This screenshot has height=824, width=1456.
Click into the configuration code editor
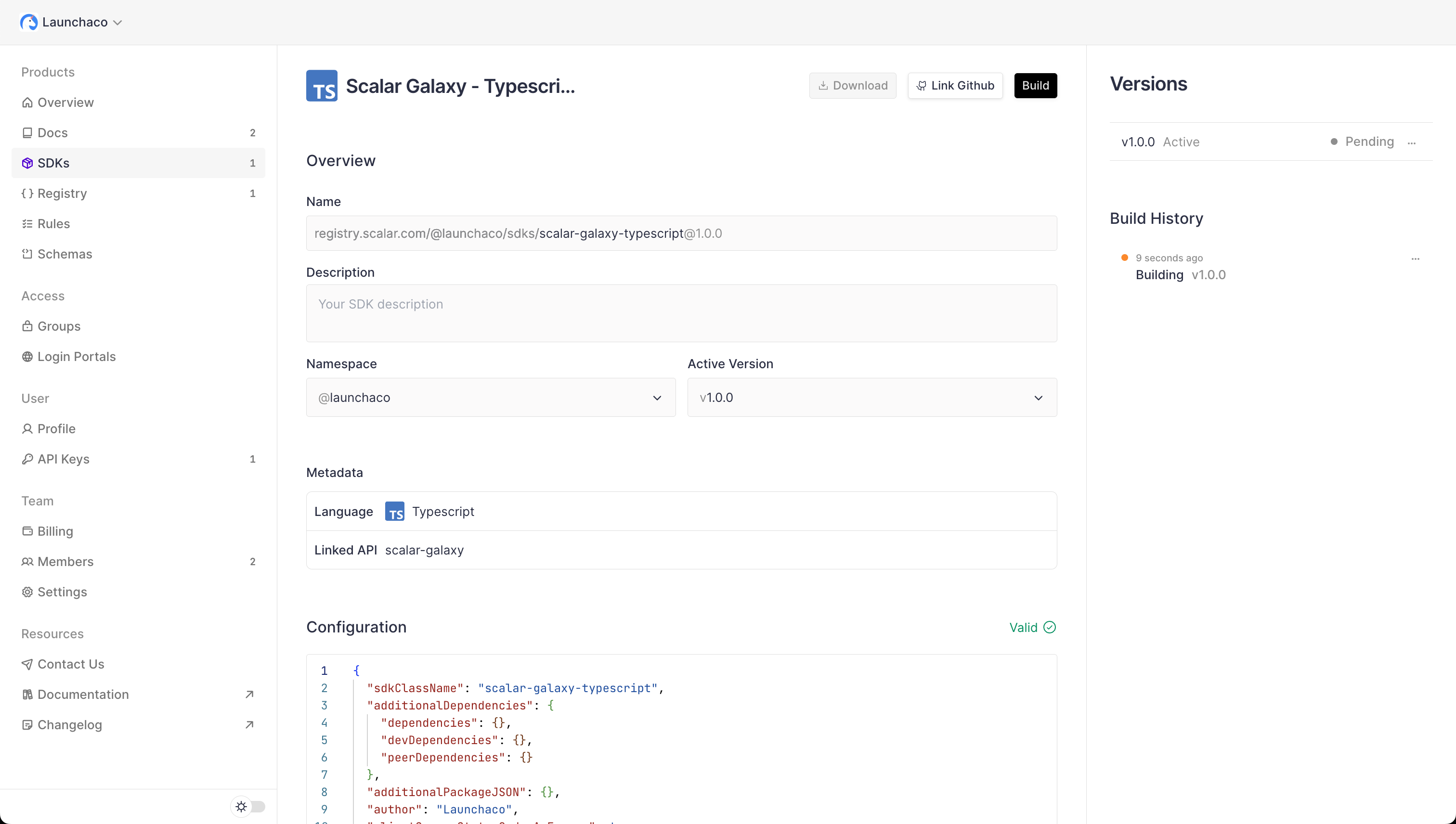point(682,738)
